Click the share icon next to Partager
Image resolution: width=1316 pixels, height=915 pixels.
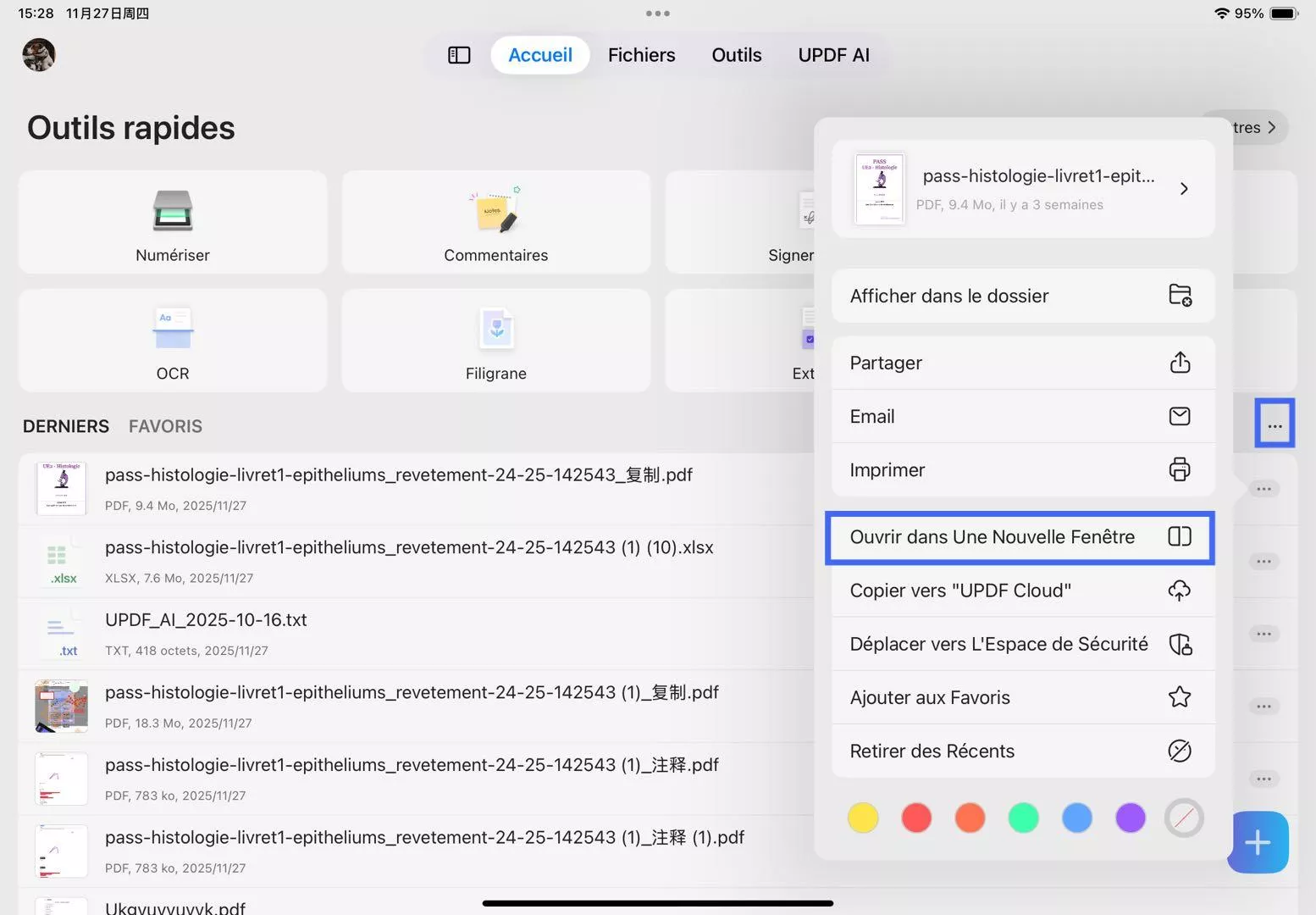tap(1180, 363)
